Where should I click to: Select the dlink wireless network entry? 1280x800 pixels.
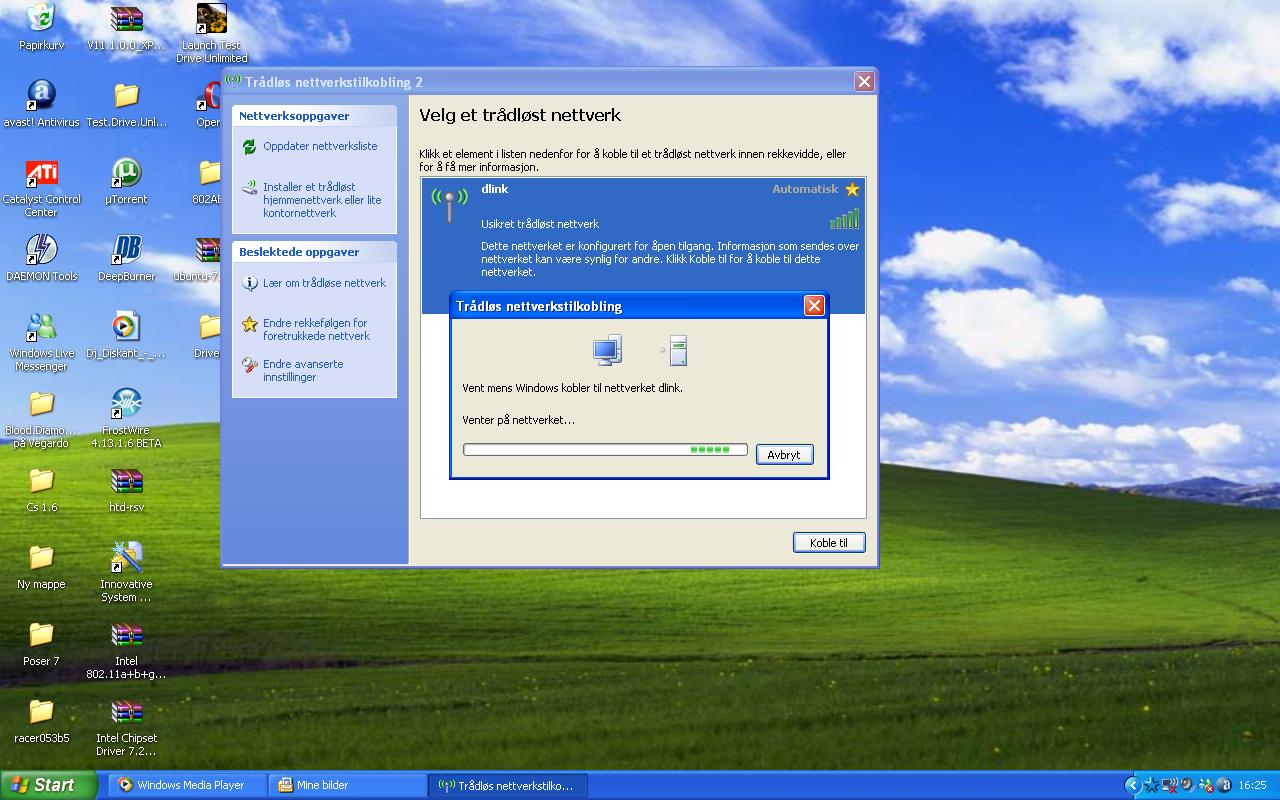(x=643, y=245)
